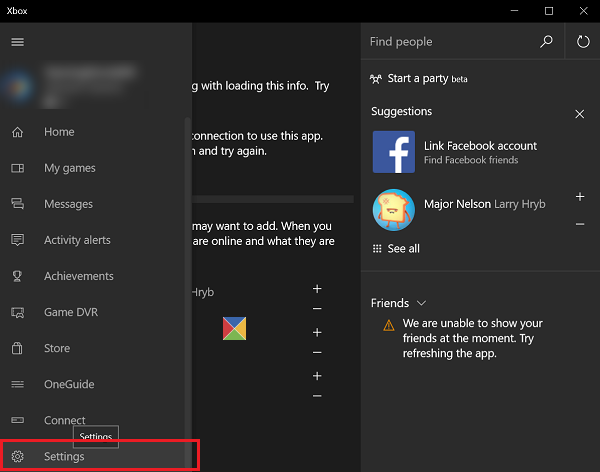The height and width of the screenshot is (472, 600).
Task: Open Messages from the sidebar
Action: click(x=68, y=204)
